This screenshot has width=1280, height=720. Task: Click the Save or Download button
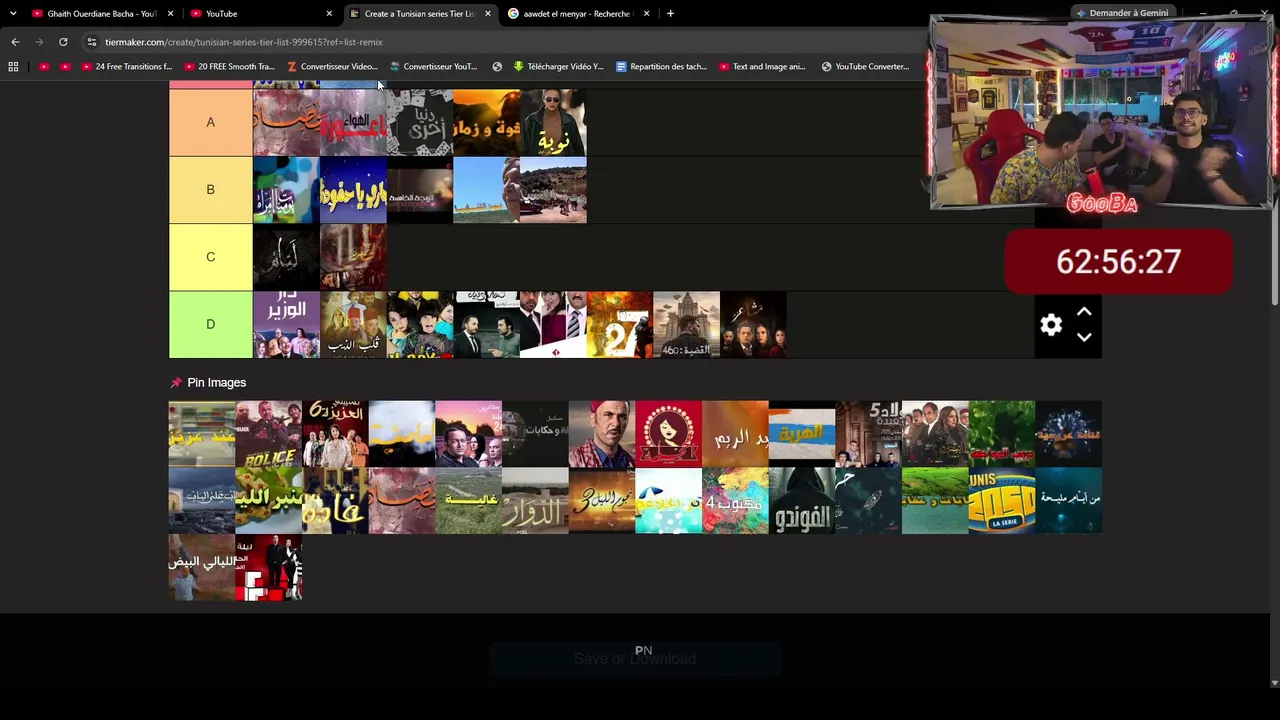(x=635, y=659)
